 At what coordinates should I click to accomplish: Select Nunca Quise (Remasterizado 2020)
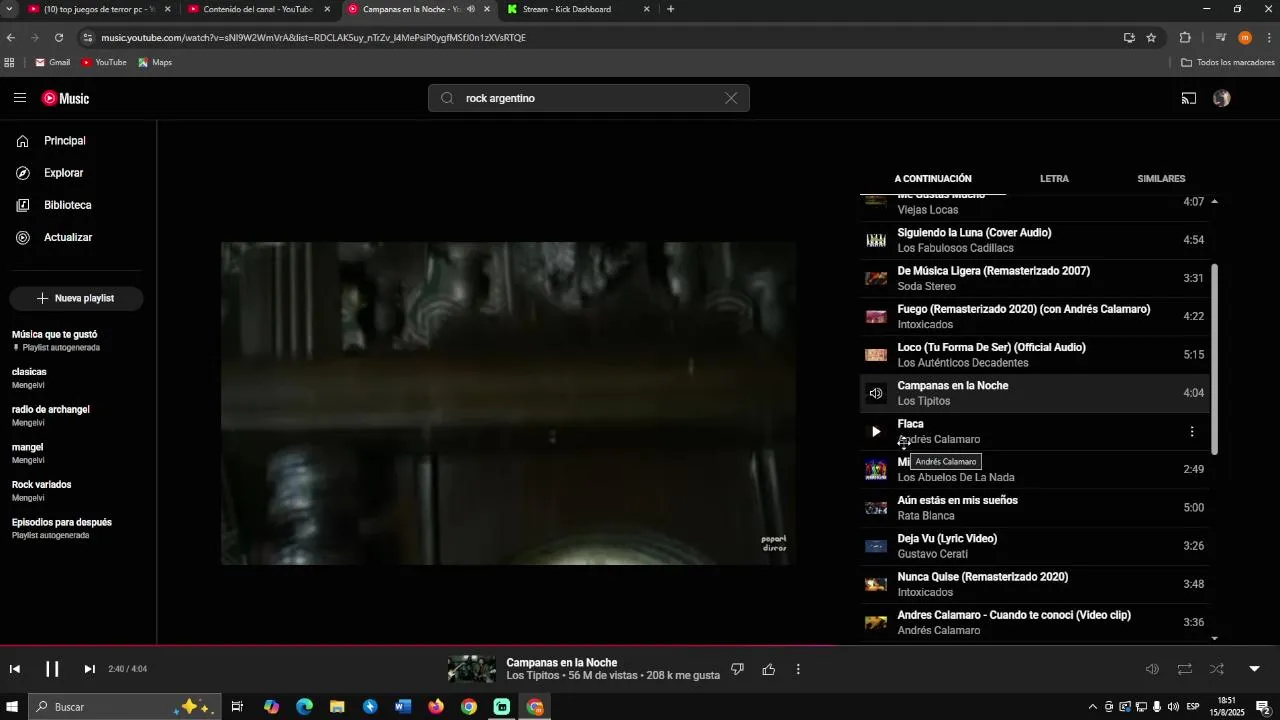(x=1035, y=584)
